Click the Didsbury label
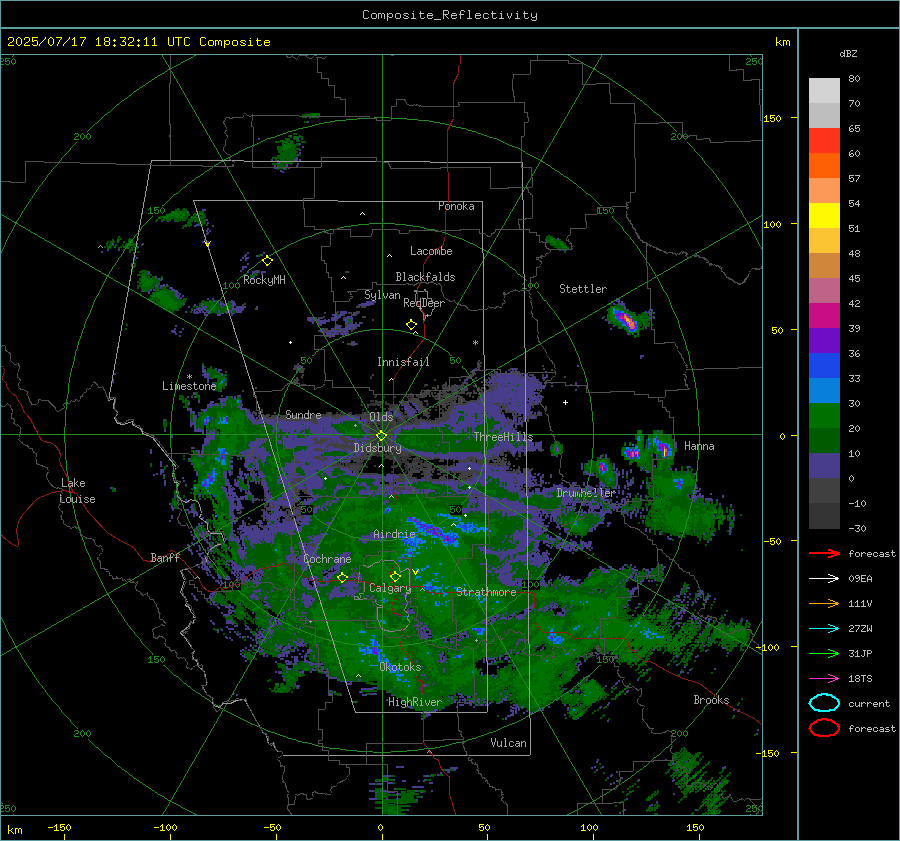 [377, 448]
